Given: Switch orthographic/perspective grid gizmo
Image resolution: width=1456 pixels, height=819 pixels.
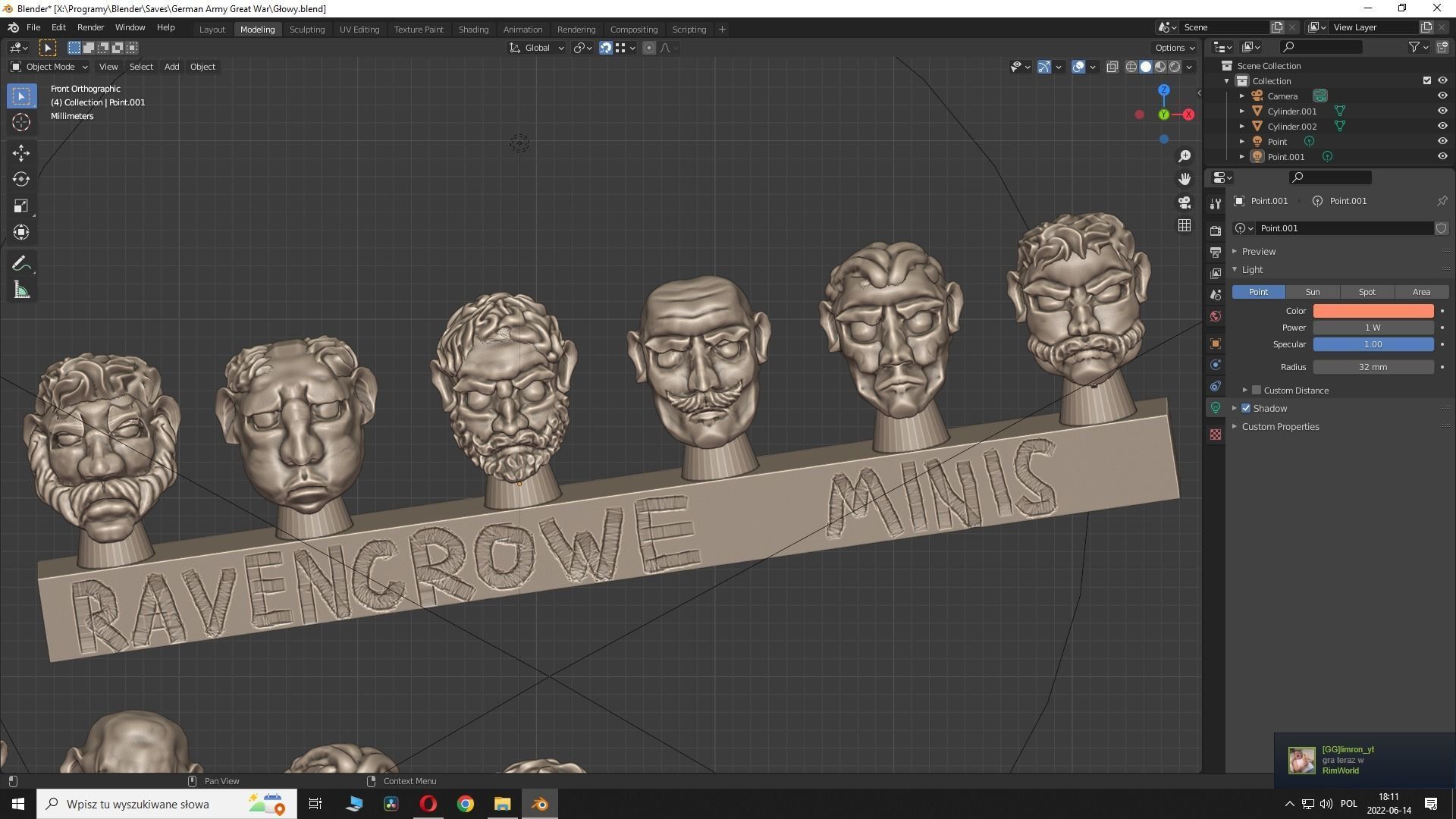Looking at the screenshot, I should (x=1185, y=226).
